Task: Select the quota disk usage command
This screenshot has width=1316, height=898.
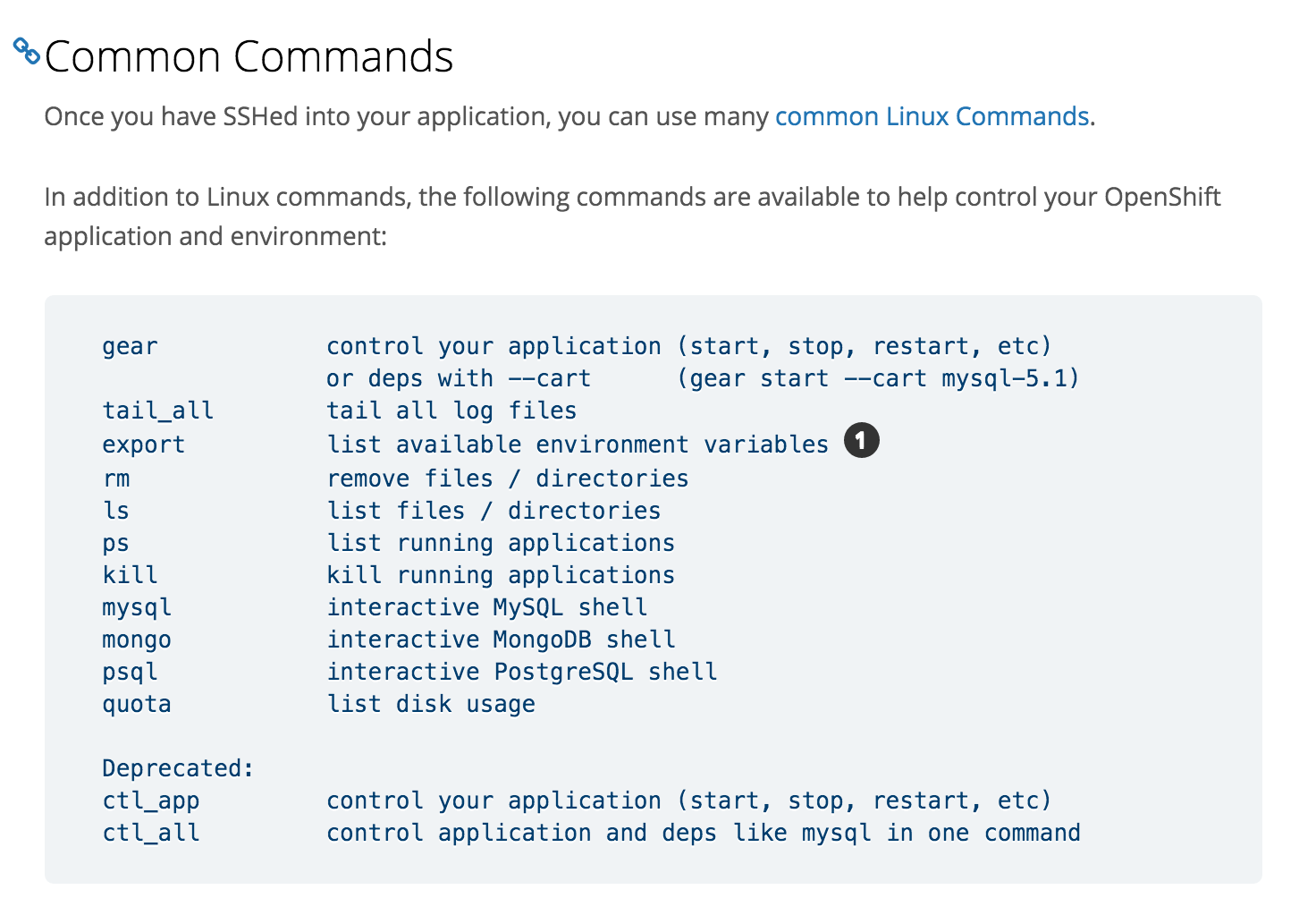Action: 136,704
